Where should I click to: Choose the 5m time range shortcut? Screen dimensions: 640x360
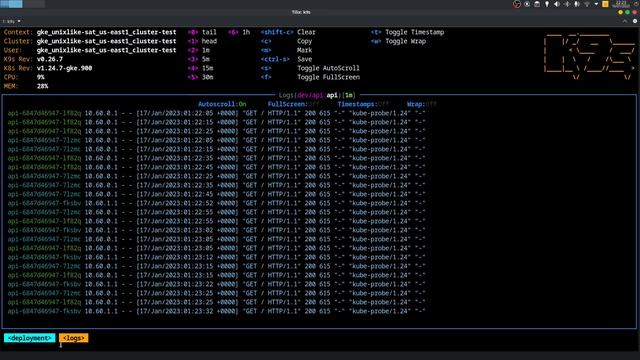[x=198, y=59]
